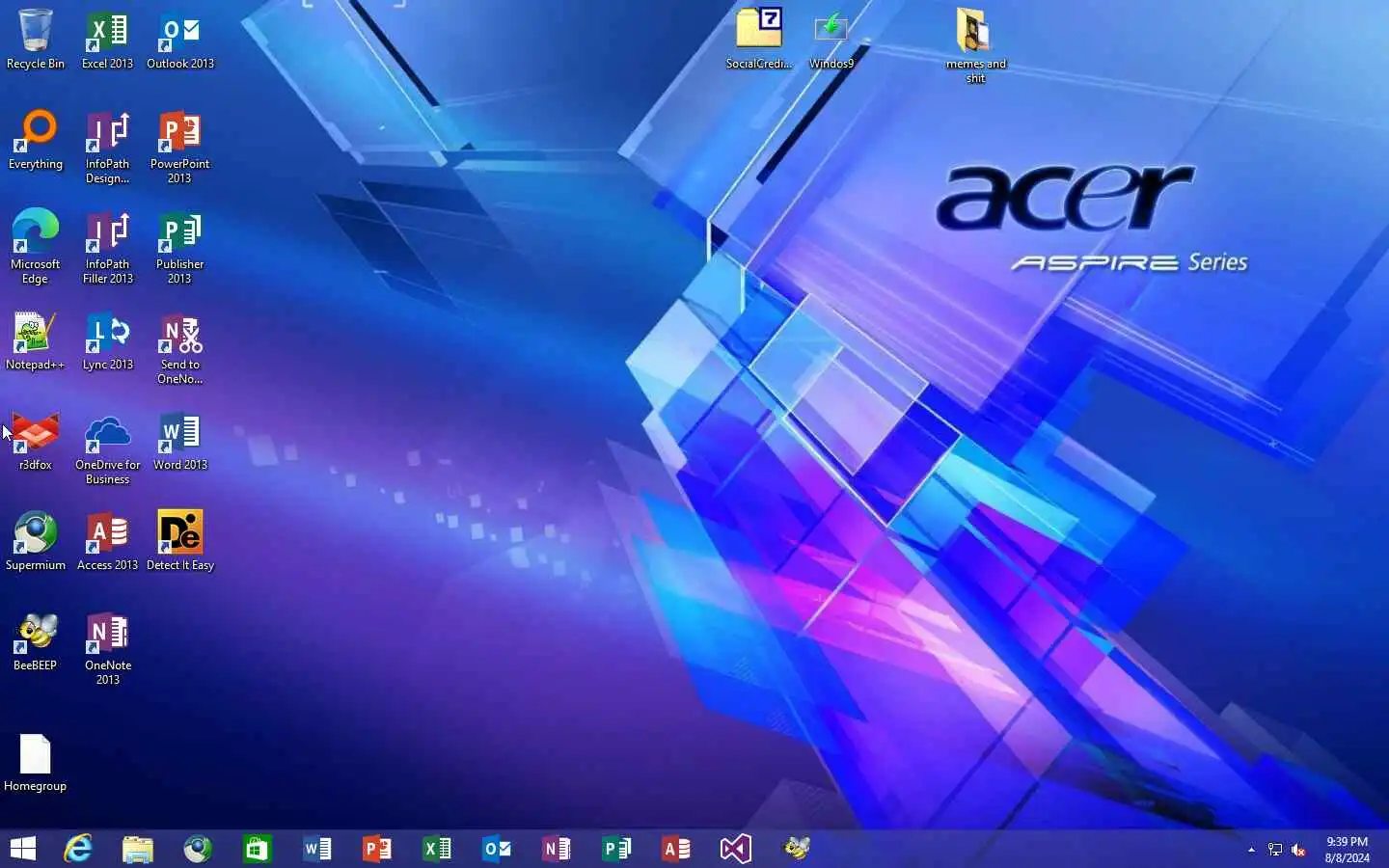The height and width of the screenshot is (868, 1389).
Task: Launch Internet Explorer from the taskbar
Action: coord(78,849)
